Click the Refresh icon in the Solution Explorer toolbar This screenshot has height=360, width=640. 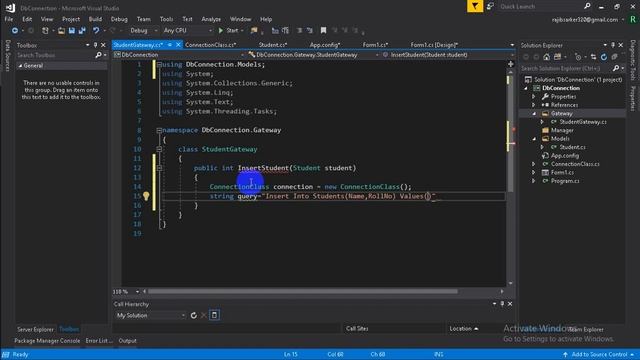click(x=604, y=57)
